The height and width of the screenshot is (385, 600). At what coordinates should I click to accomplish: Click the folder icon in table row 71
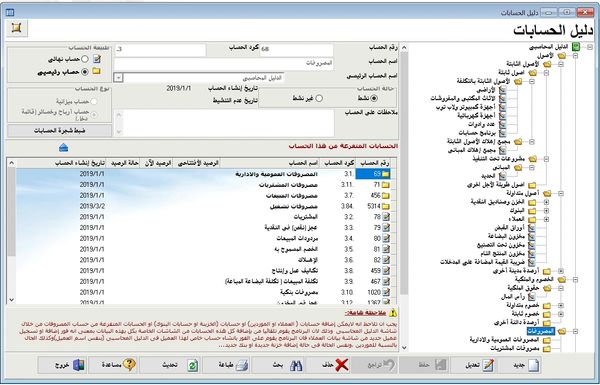385,185
